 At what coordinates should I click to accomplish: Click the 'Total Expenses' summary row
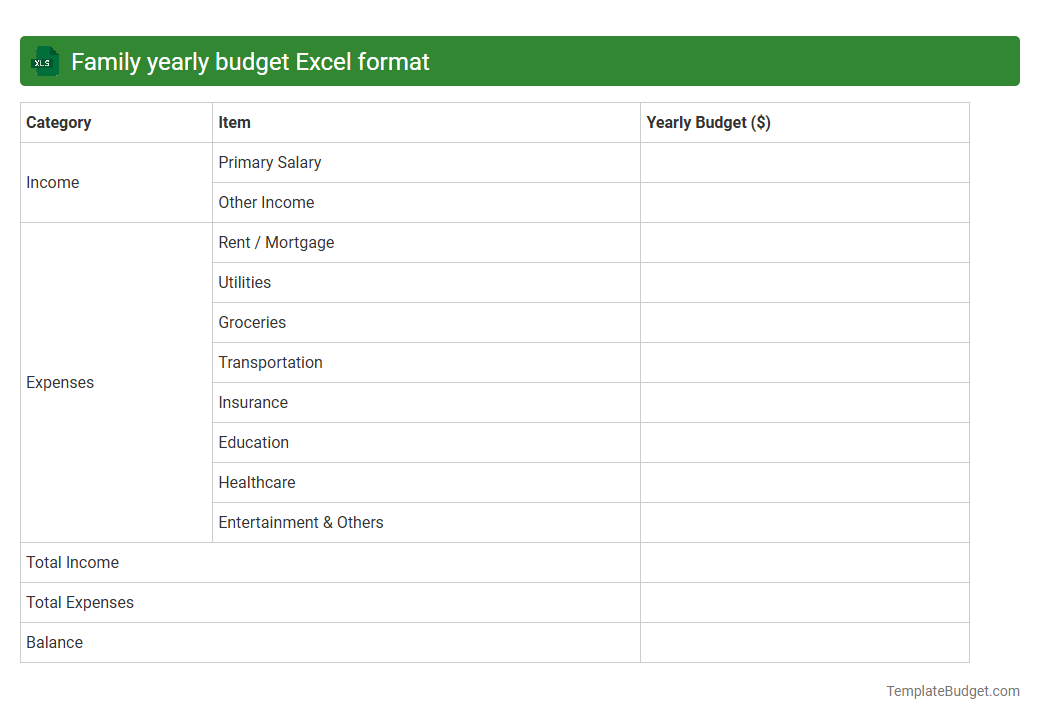(80, 602)
